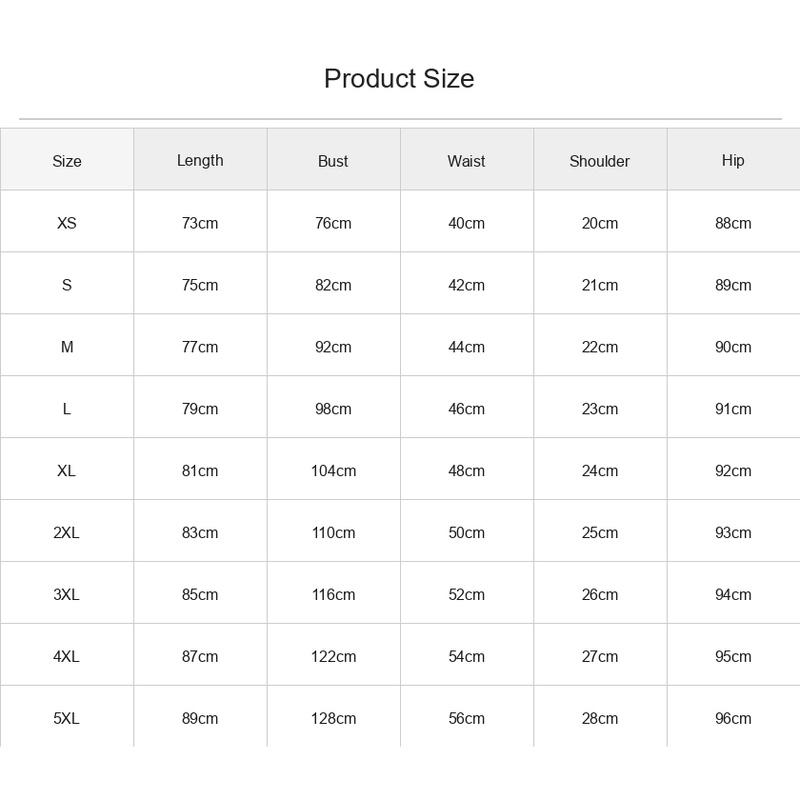
Task: Click the 96cm hip cell
Action: (x=733, y=718)
